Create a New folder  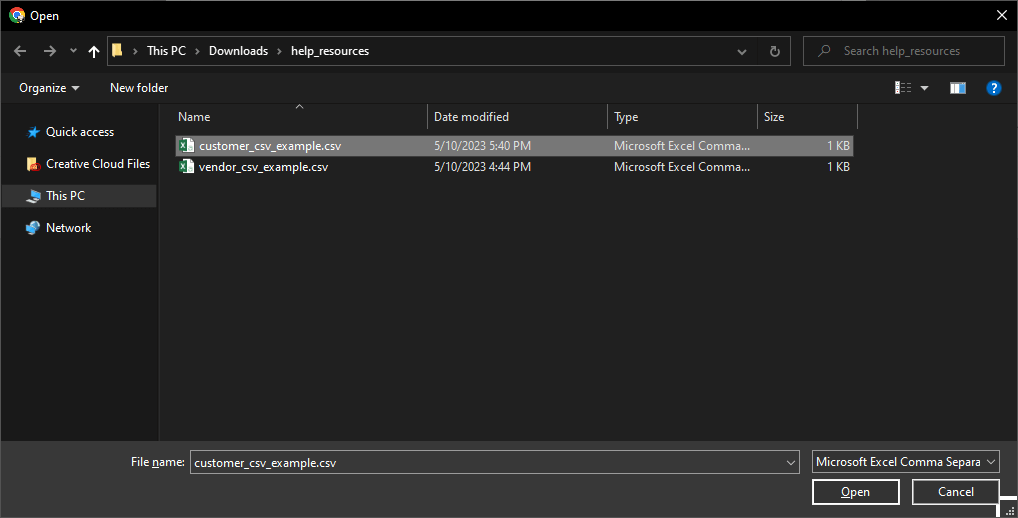click(139, 88)
